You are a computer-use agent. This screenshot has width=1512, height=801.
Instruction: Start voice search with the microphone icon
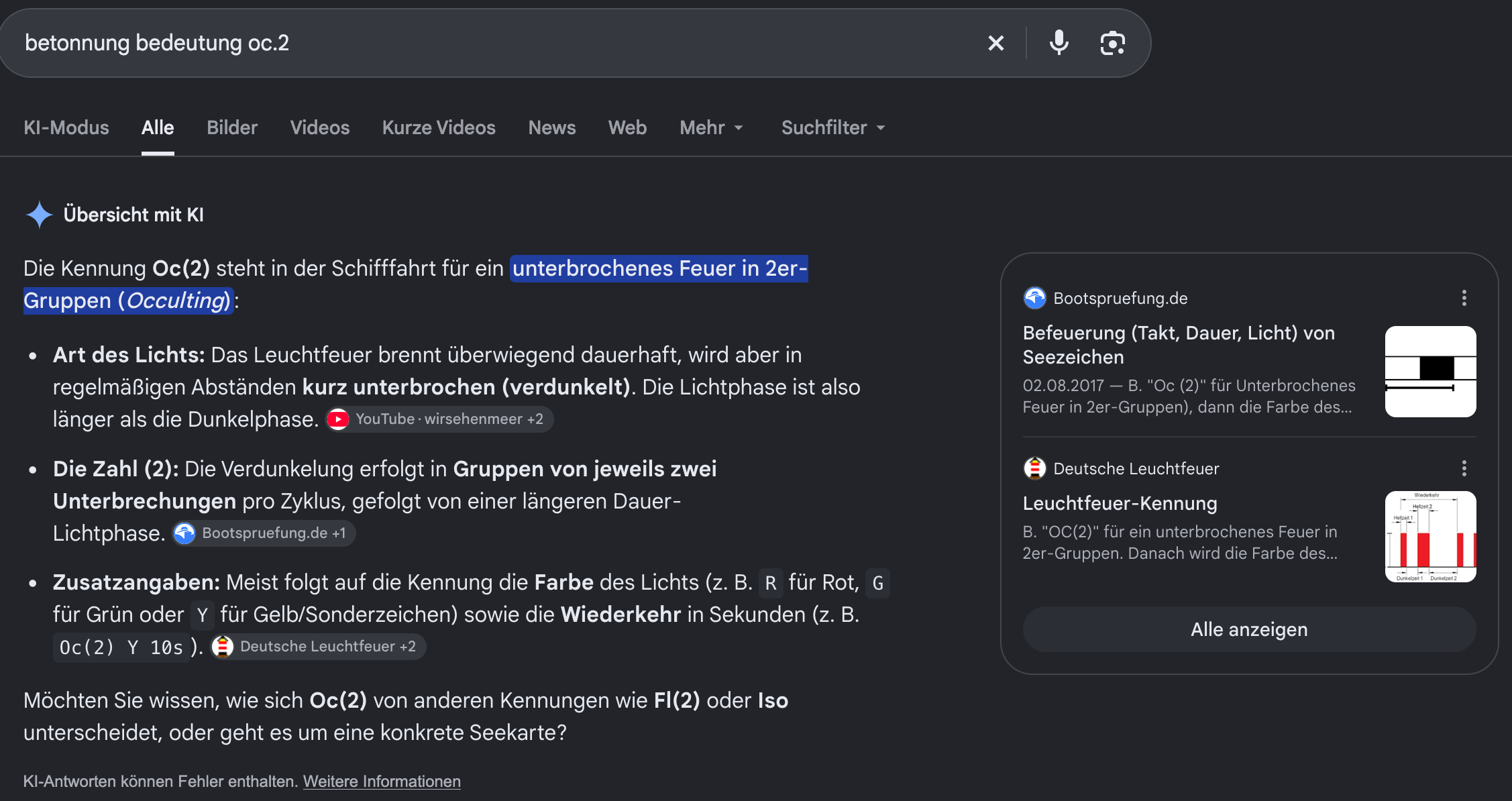coord(1059,43)
